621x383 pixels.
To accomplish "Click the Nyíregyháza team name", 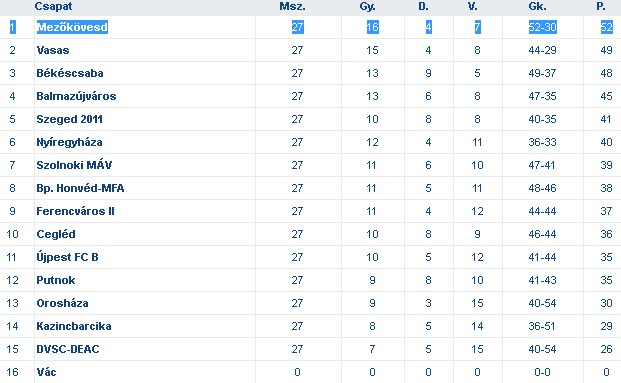I will coord(69,142).
